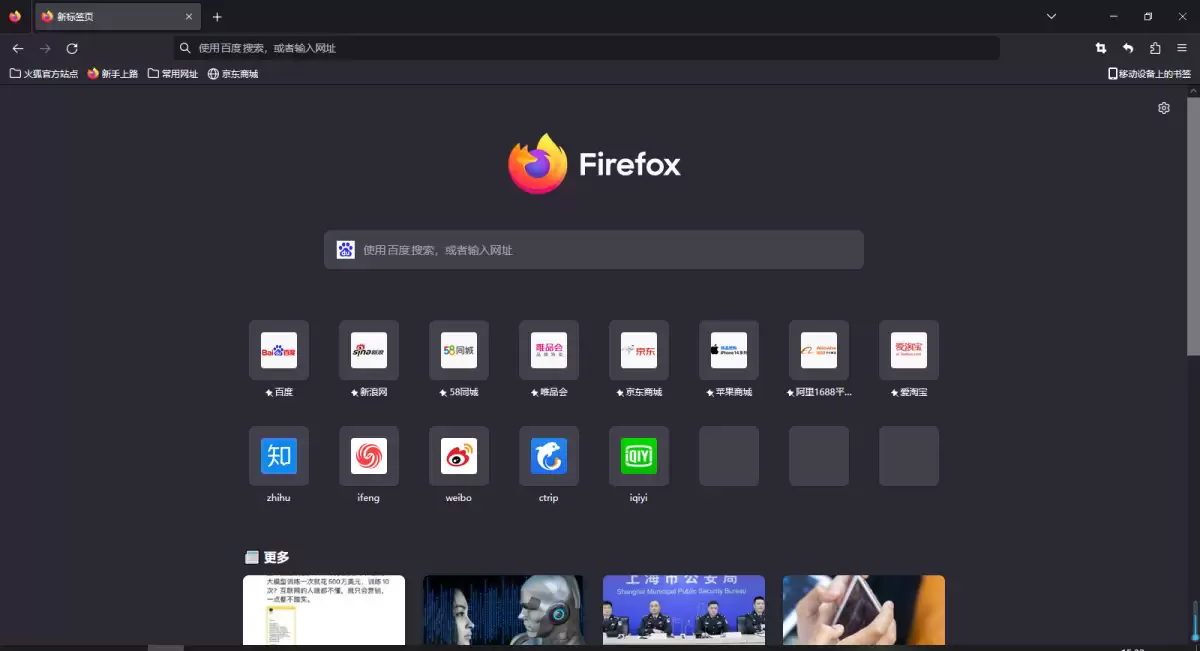Screen dimensions: 1200x651
Task: Open the new tab page settings gear
Action: tap(1163, 108)
